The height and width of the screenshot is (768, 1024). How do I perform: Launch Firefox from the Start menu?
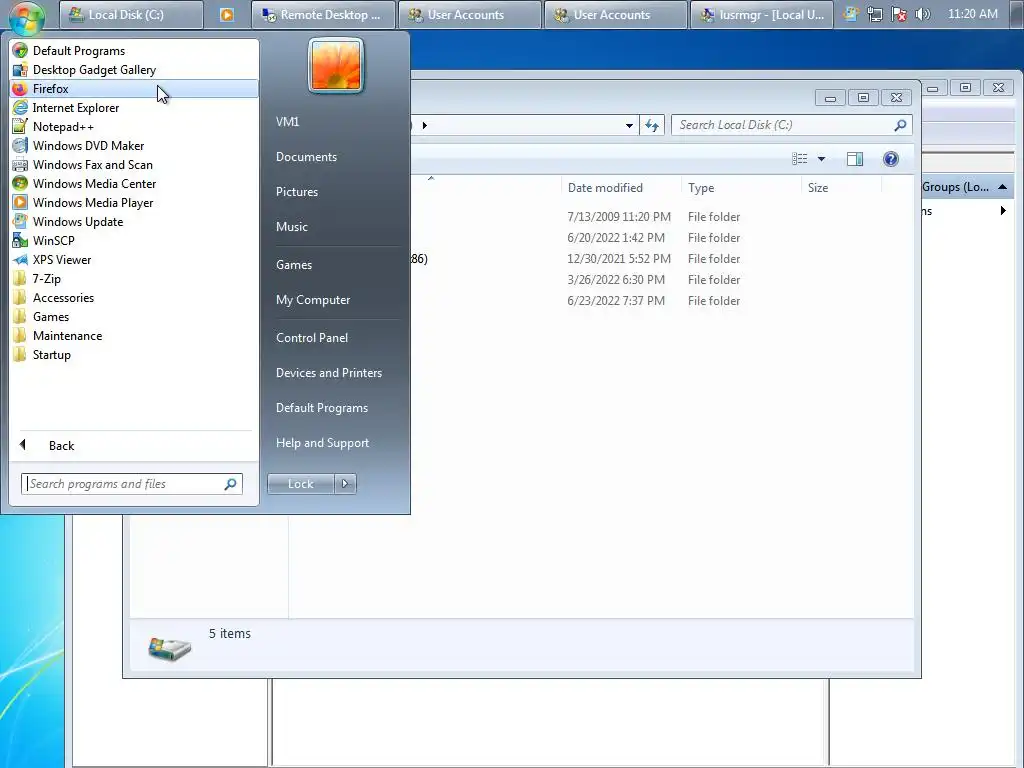coord(134,89)
